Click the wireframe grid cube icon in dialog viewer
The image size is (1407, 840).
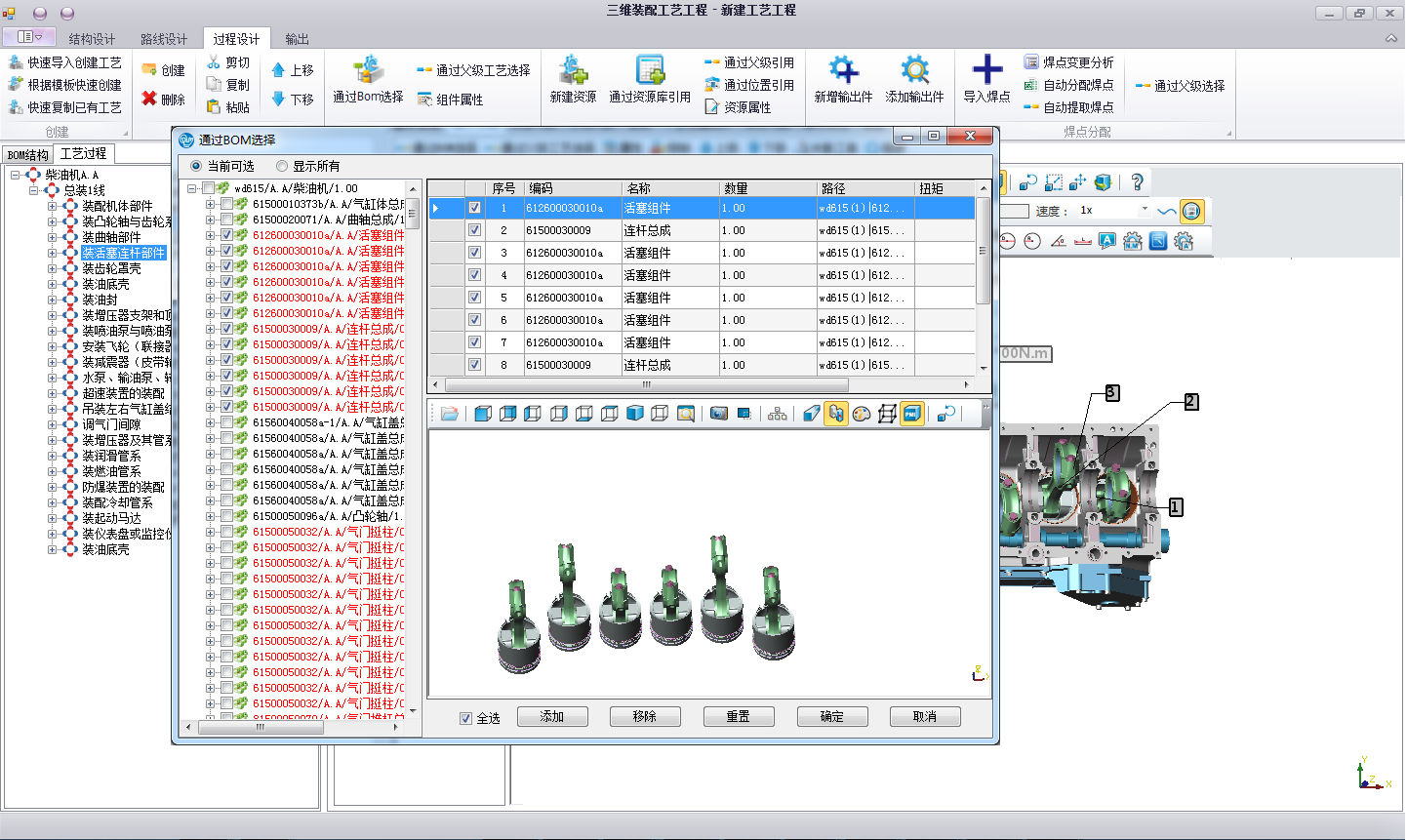tap(887, 414)
